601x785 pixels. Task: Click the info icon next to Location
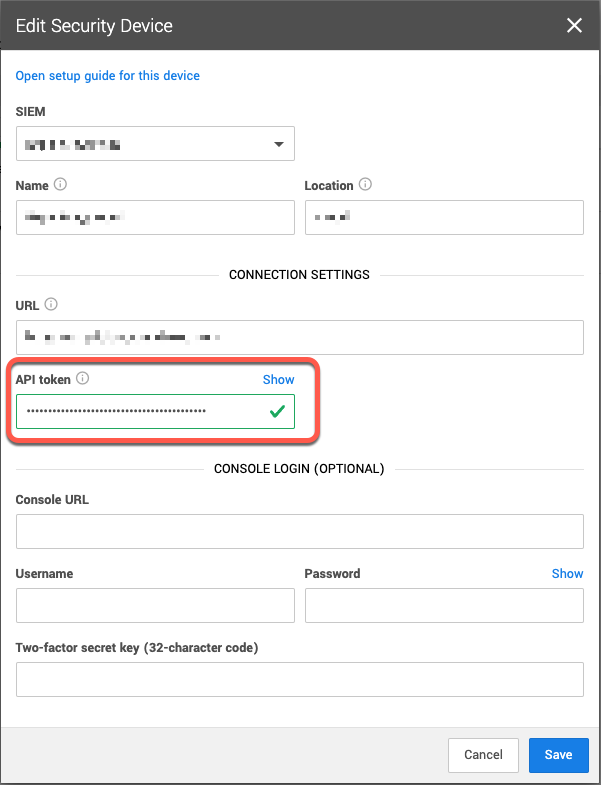(365, 184)
